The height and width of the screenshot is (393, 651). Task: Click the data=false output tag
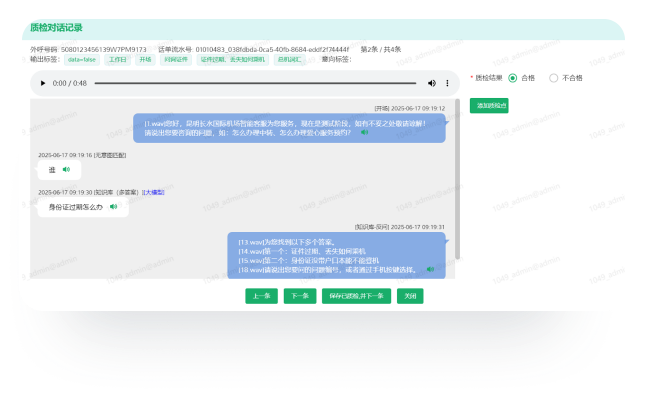pos(82,60)
